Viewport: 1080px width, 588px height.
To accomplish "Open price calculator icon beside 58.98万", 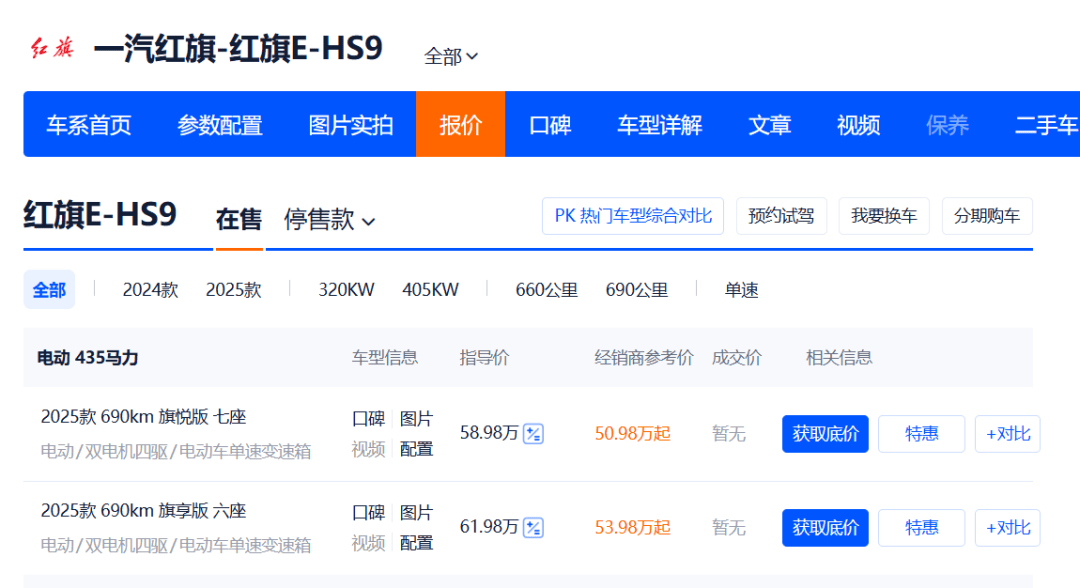I will pos(534,434).
